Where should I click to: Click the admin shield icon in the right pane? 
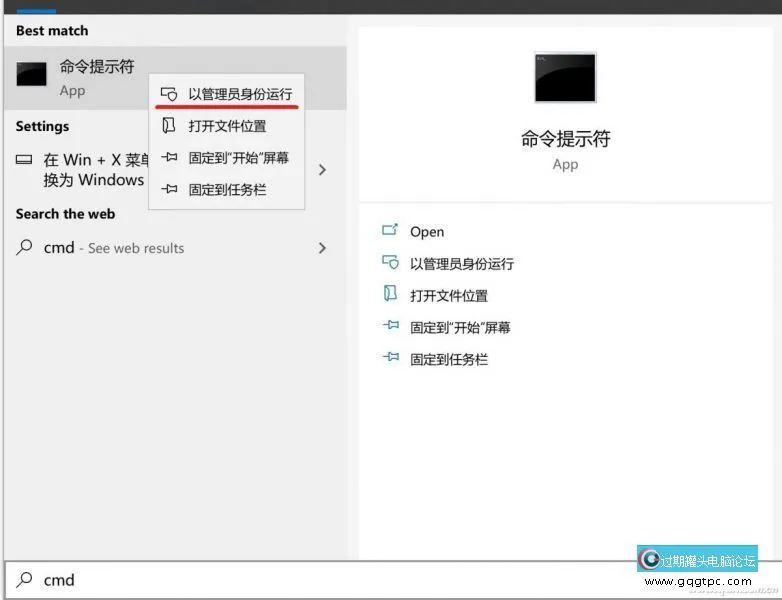tap(390, 262)
